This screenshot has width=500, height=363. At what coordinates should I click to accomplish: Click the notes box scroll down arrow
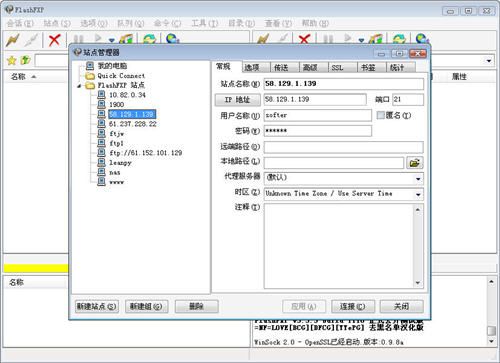click(x=418, y=283)
